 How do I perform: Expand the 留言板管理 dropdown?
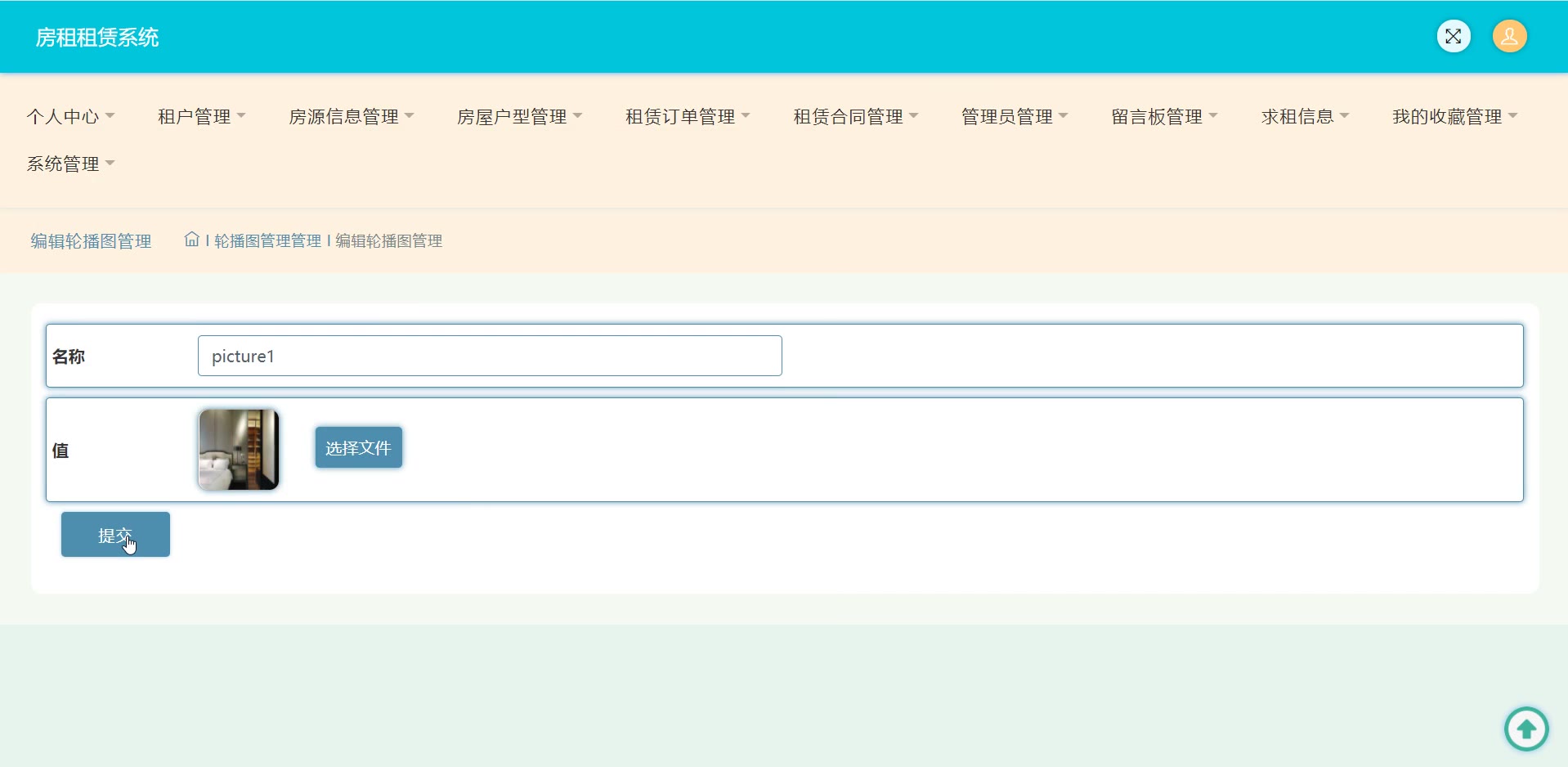tap(1164, 117)
